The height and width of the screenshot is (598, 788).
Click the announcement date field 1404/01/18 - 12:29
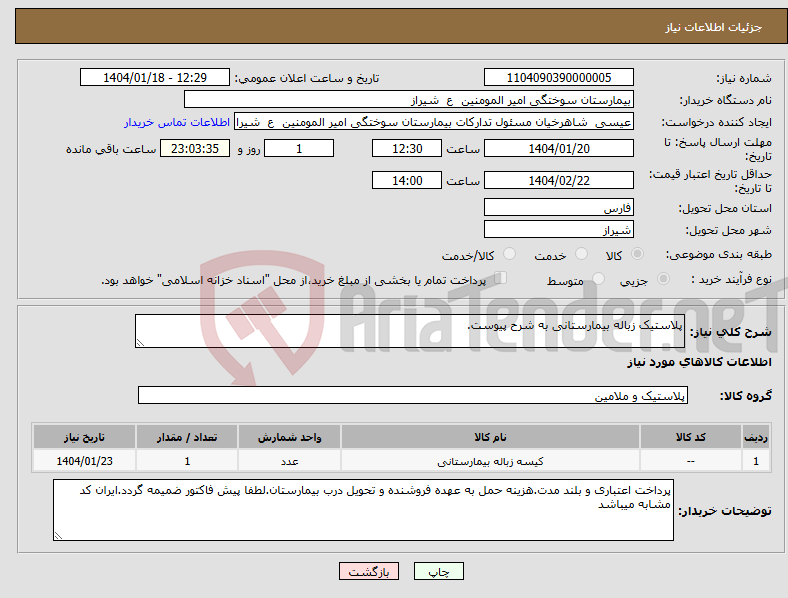pyautogui.click(x=155, y=77)
